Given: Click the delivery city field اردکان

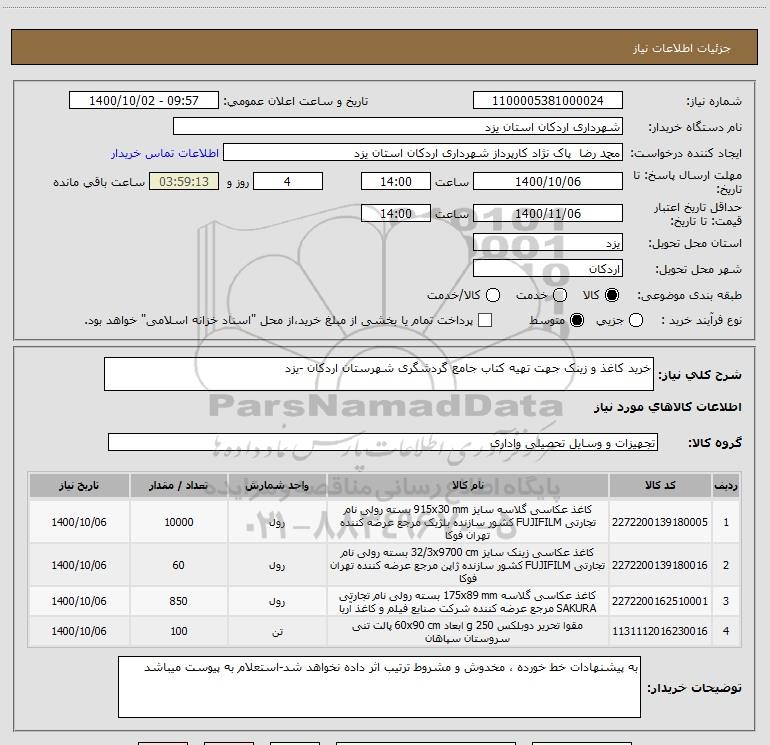Looking at the screenshot, I should tap(548, 269).
